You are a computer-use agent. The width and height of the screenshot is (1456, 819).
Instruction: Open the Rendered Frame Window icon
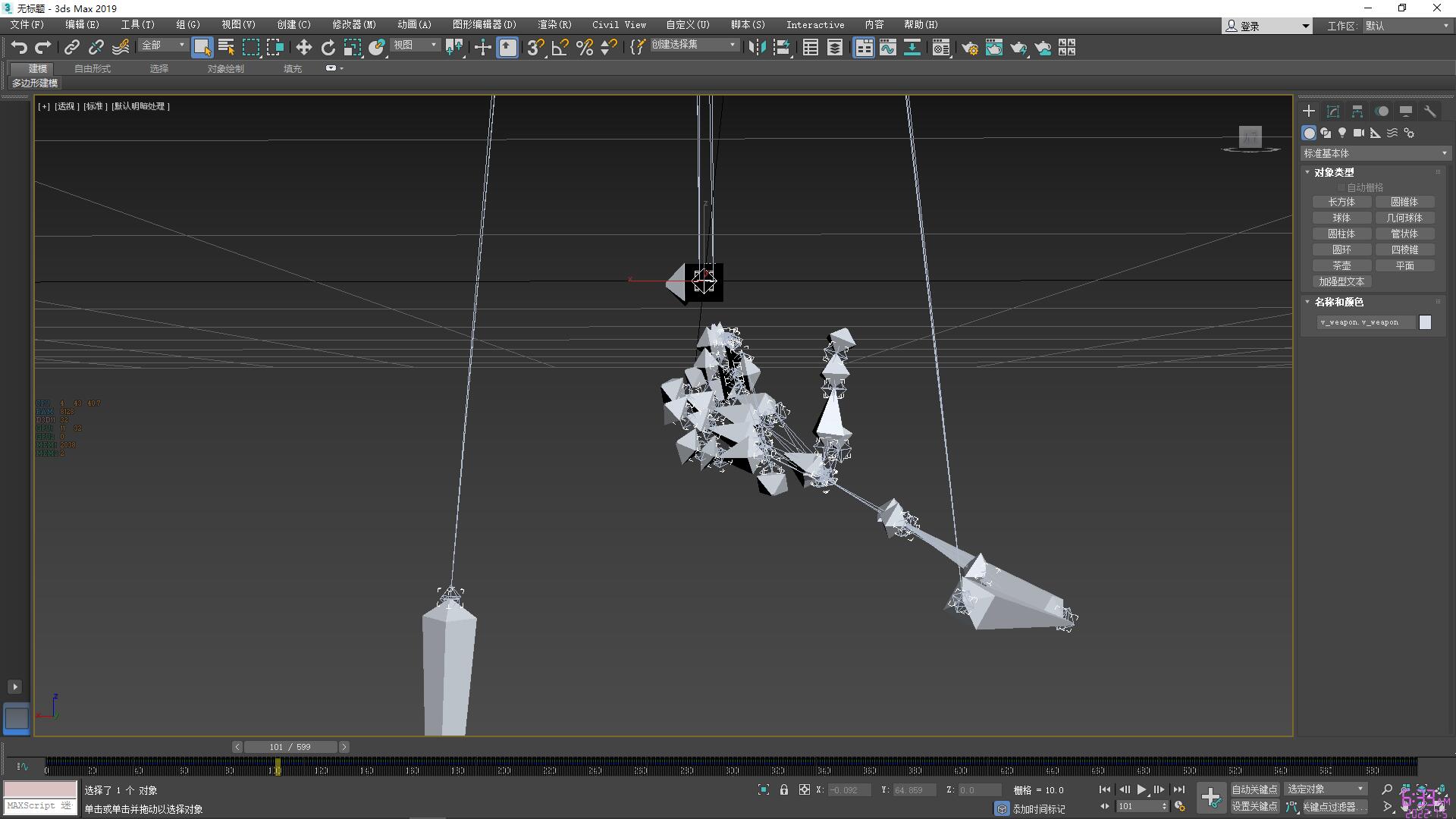(x=994, y=48)
